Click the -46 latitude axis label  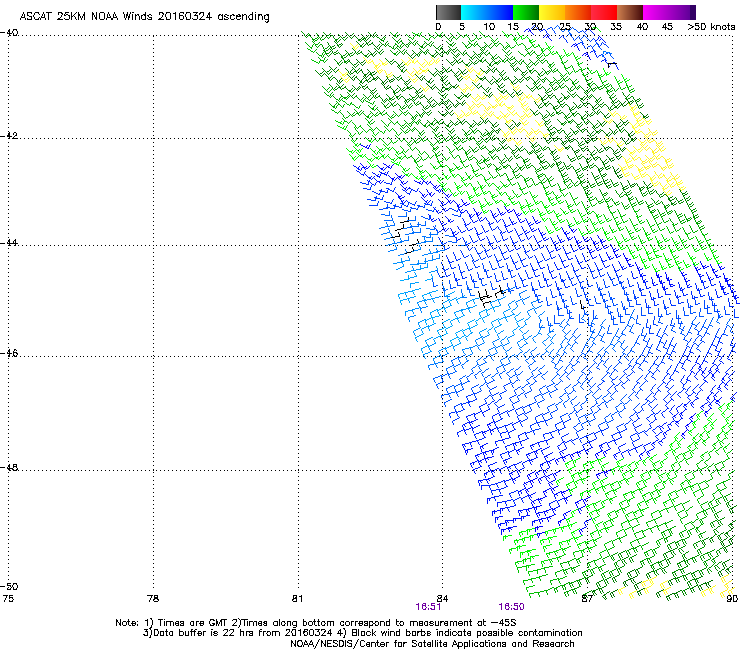point(9,353)
